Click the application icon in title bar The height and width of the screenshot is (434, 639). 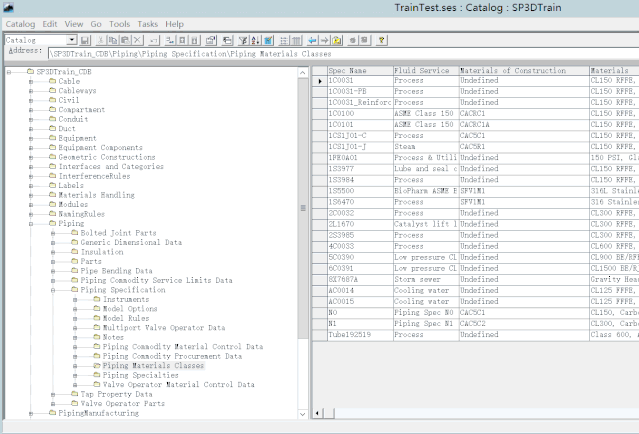click(8, 7)
